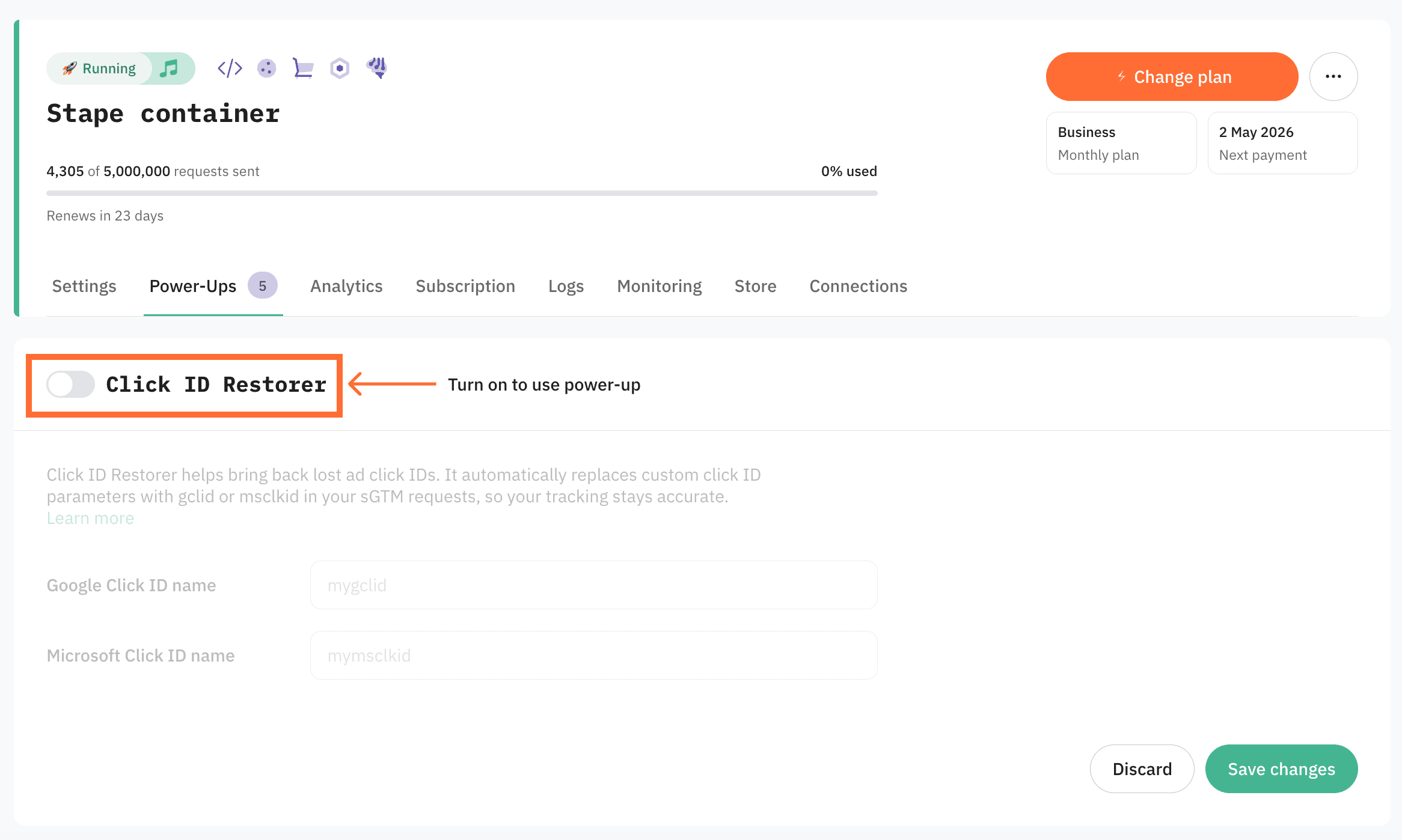Select the AI brain icon beside the hexagon
Screen dimensions: 1402x840
pyautogui.click(x=378, y=68)
